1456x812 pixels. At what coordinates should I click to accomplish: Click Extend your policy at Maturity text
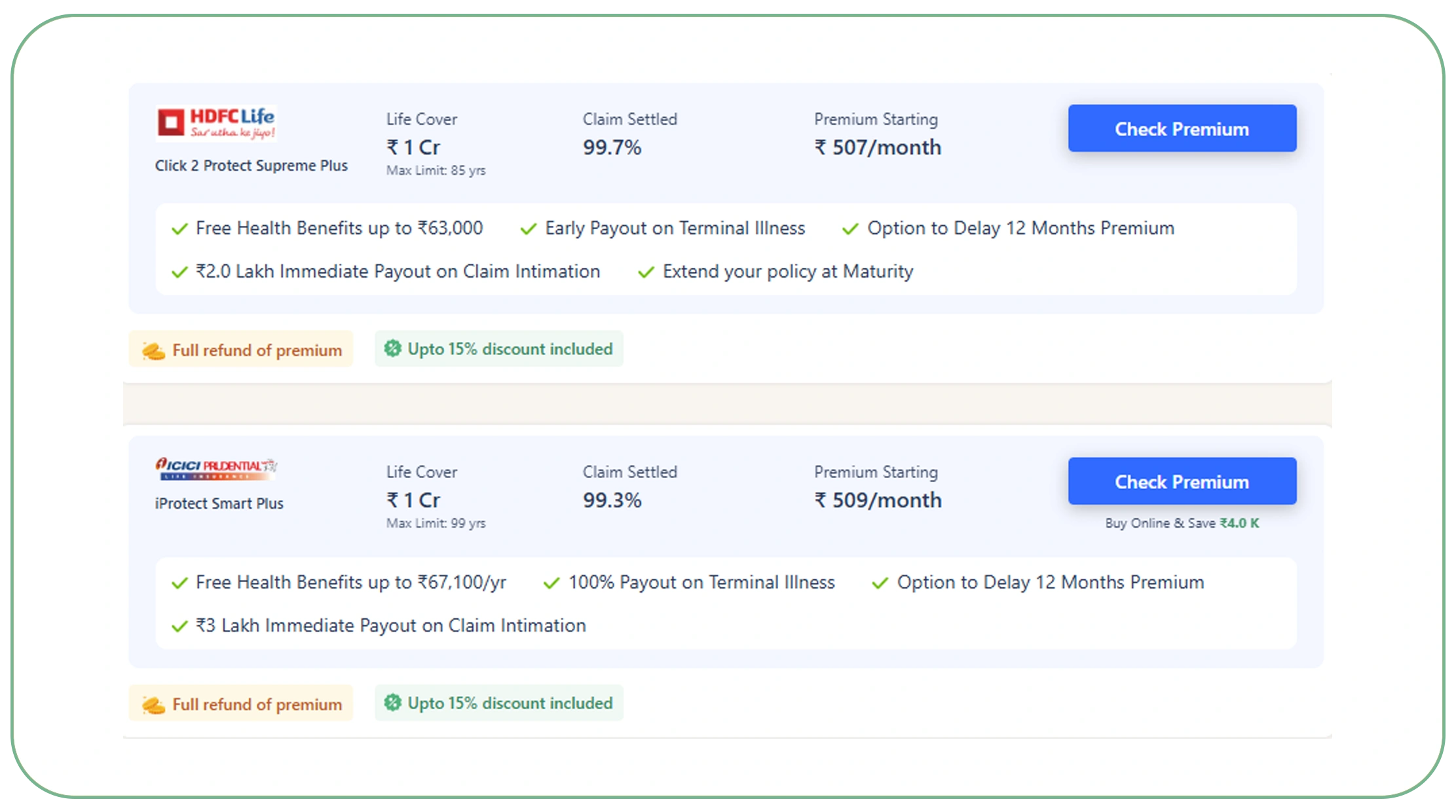tap(788, 272)
